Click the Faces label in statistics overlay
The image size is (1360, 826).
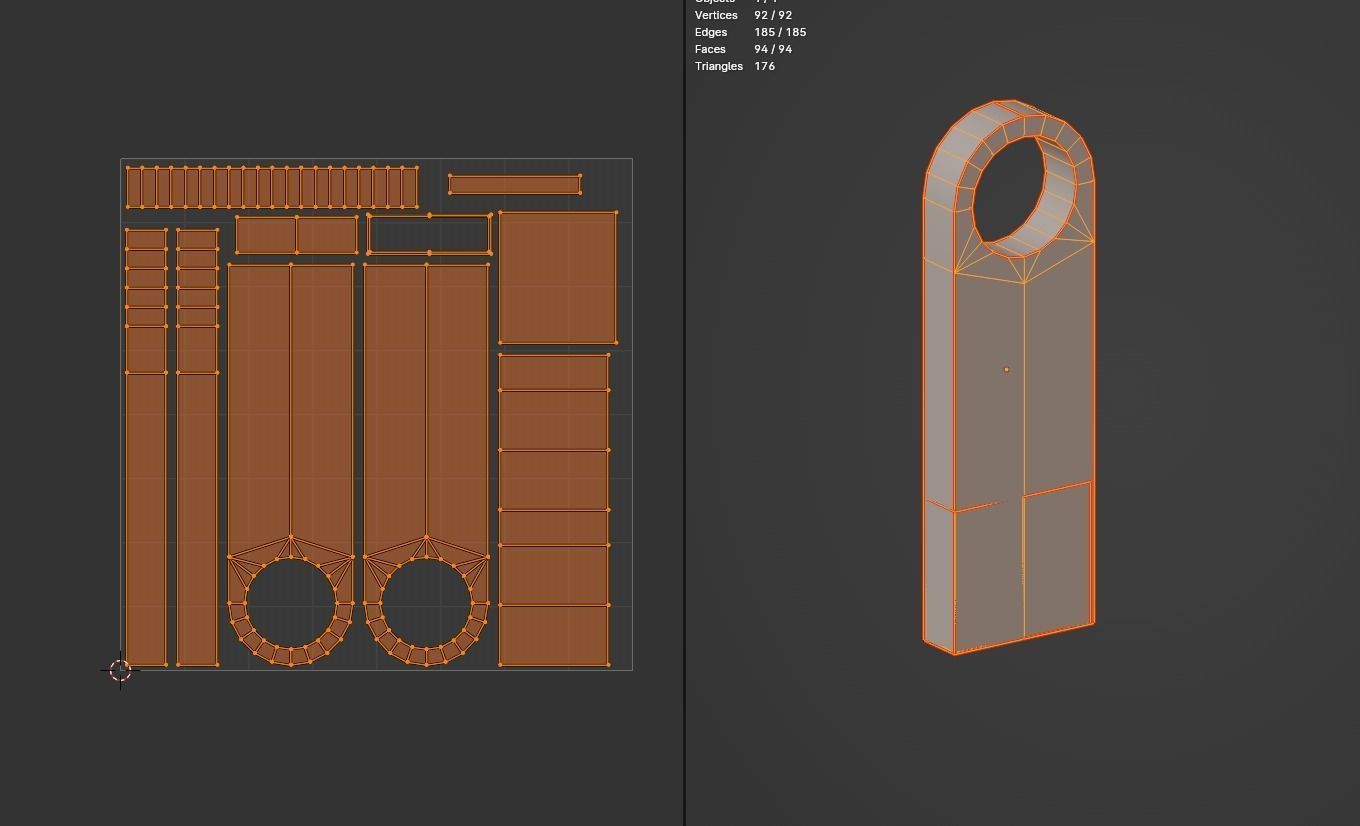(710, 49)
